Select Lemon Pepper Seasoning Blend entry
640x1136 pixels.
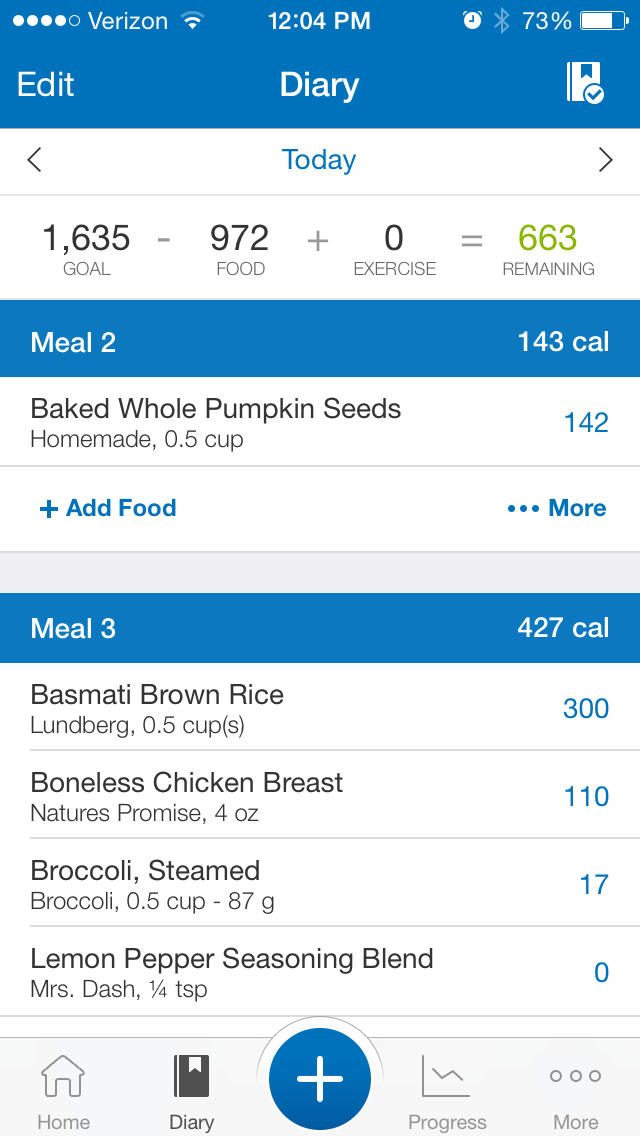click(x=320, y=972)
